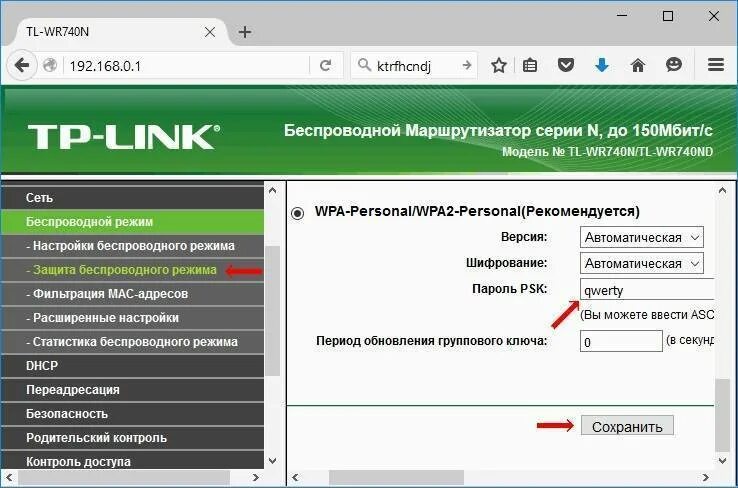Open the DHCP menu section
This screenshot has height=488, width=738.
point(132,366)
